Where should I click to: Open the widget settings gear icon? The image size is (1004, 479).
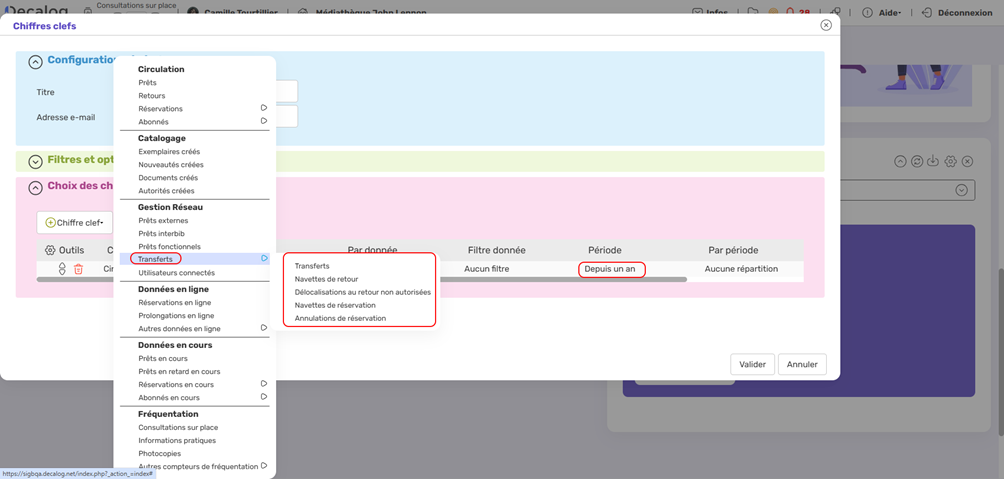(x=950, y=161)
